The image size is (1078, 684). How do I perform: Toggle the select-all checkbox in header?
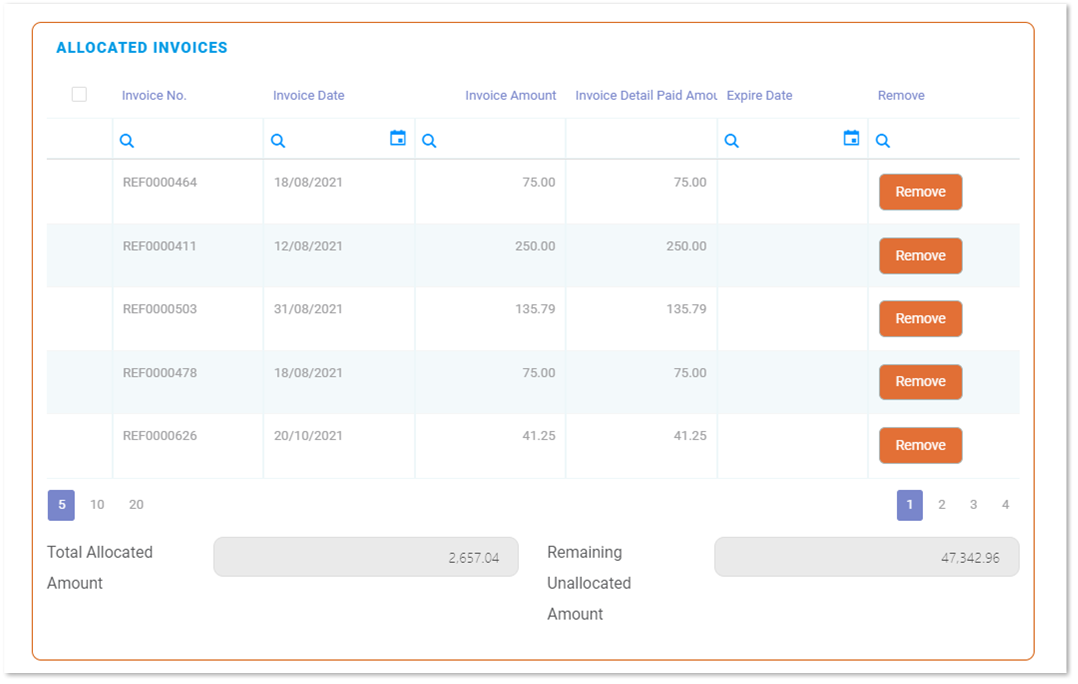[79, 95]
